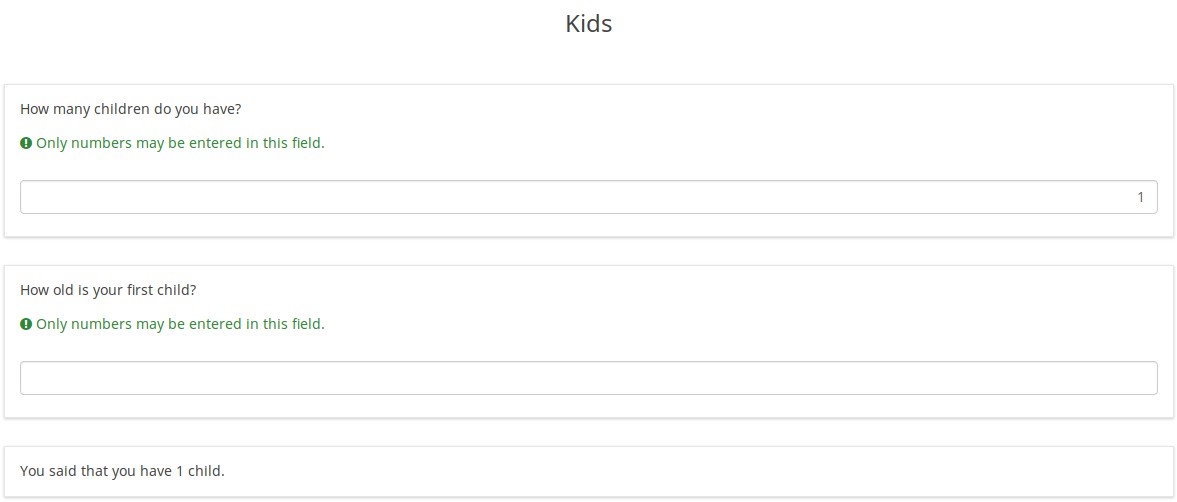Click the left end of the children count field

[40, 197]
